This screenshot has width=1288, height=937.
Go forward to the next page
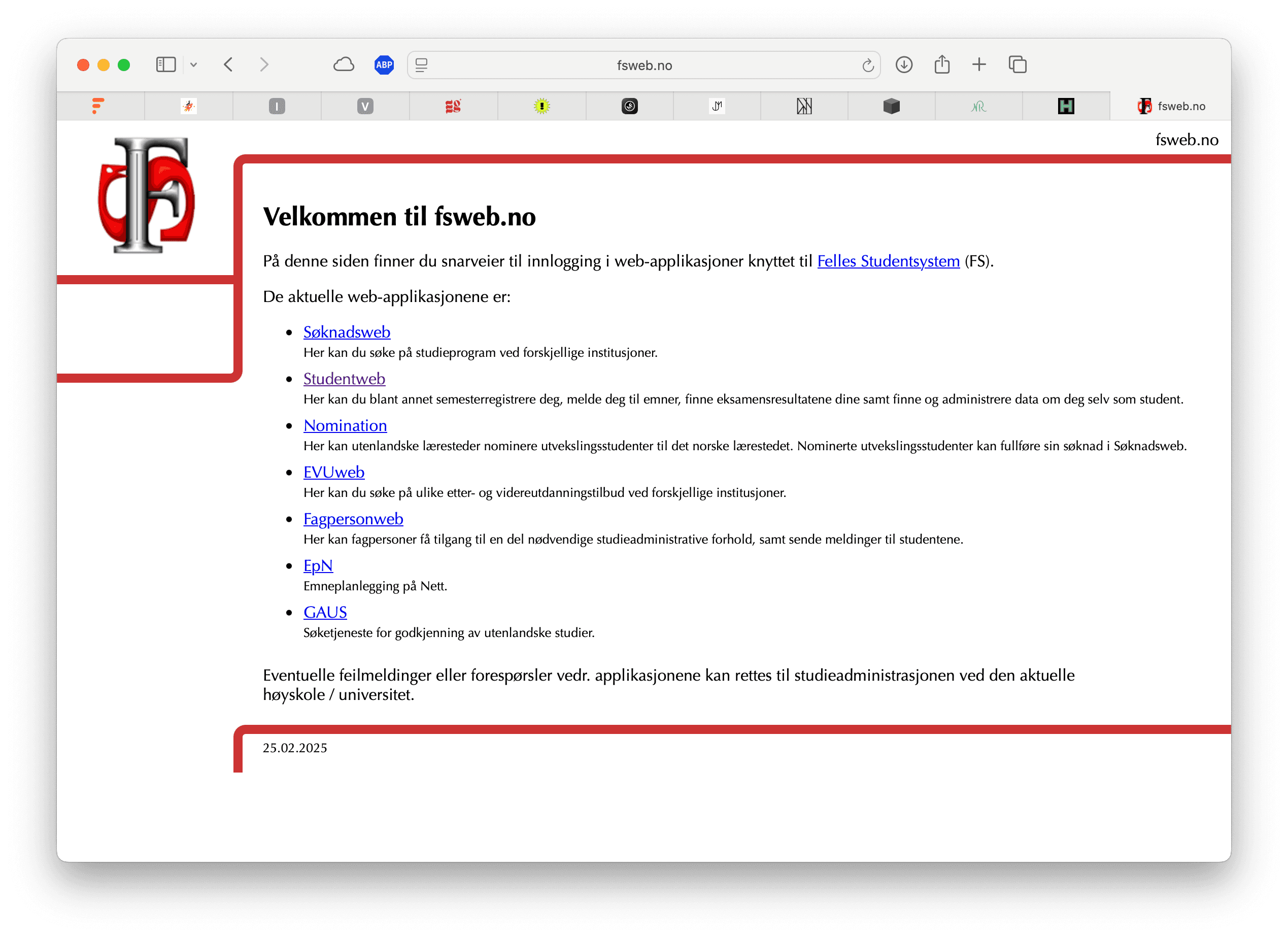tap(264, 65)
